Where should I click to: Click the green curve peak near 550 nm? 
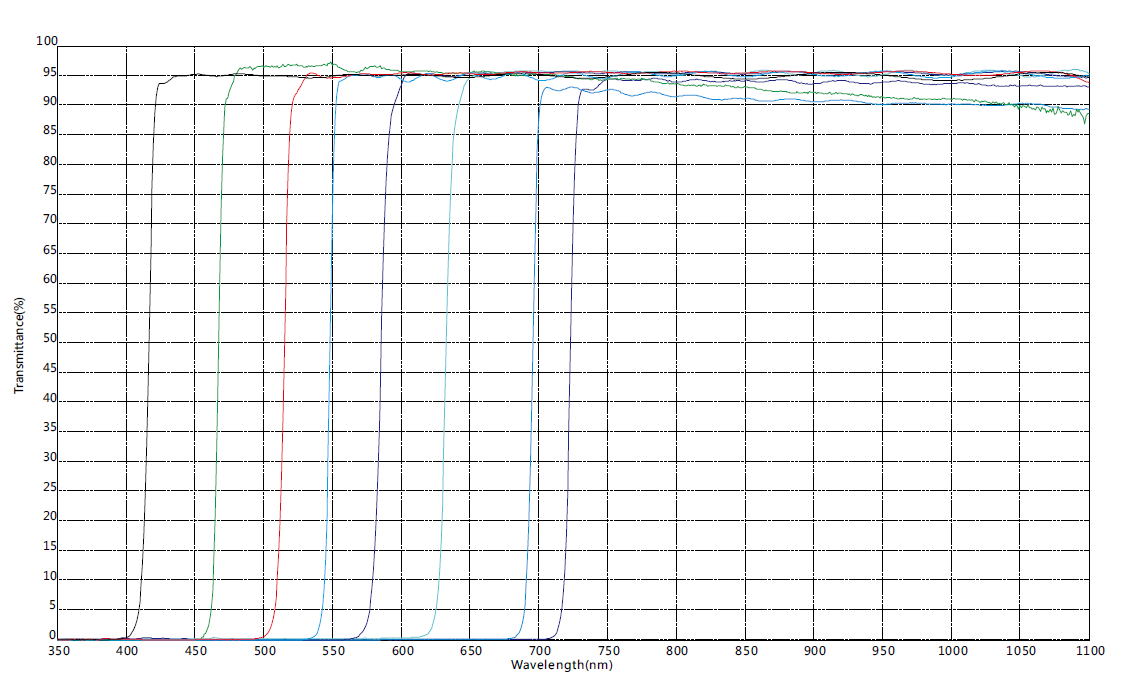pos(332,63)
